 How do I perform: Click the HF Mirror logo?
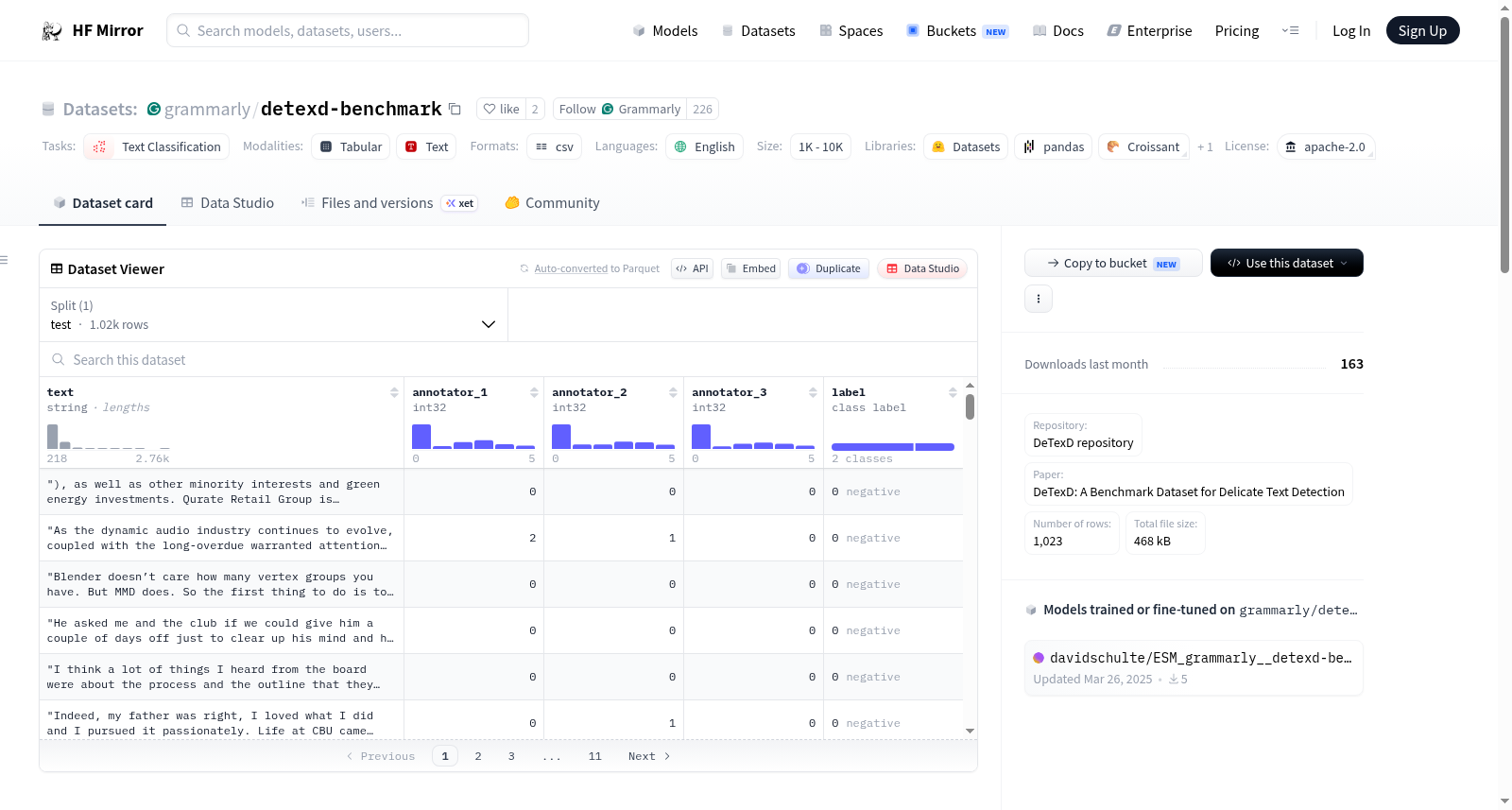pyautogui.click(x=93, y=30)
